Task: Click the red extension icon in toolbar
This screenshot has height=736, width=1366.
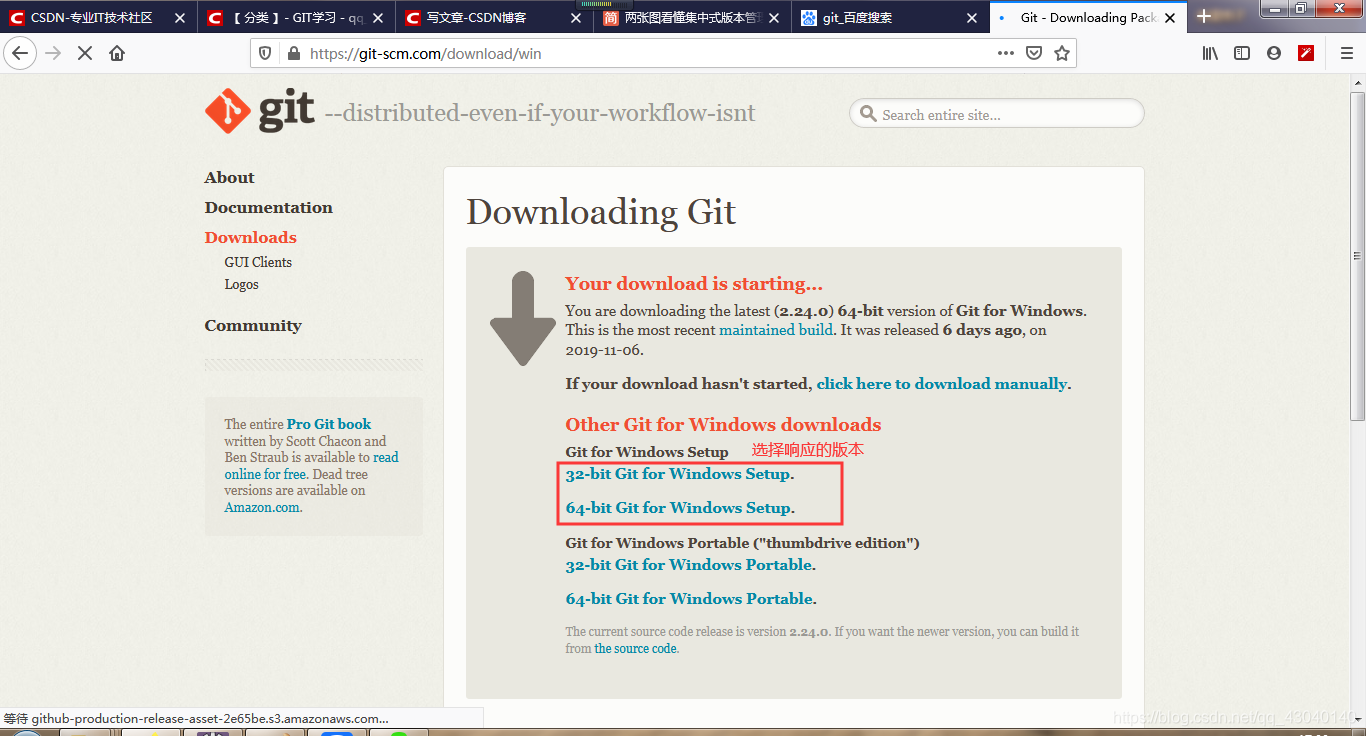Action: 1306,53
